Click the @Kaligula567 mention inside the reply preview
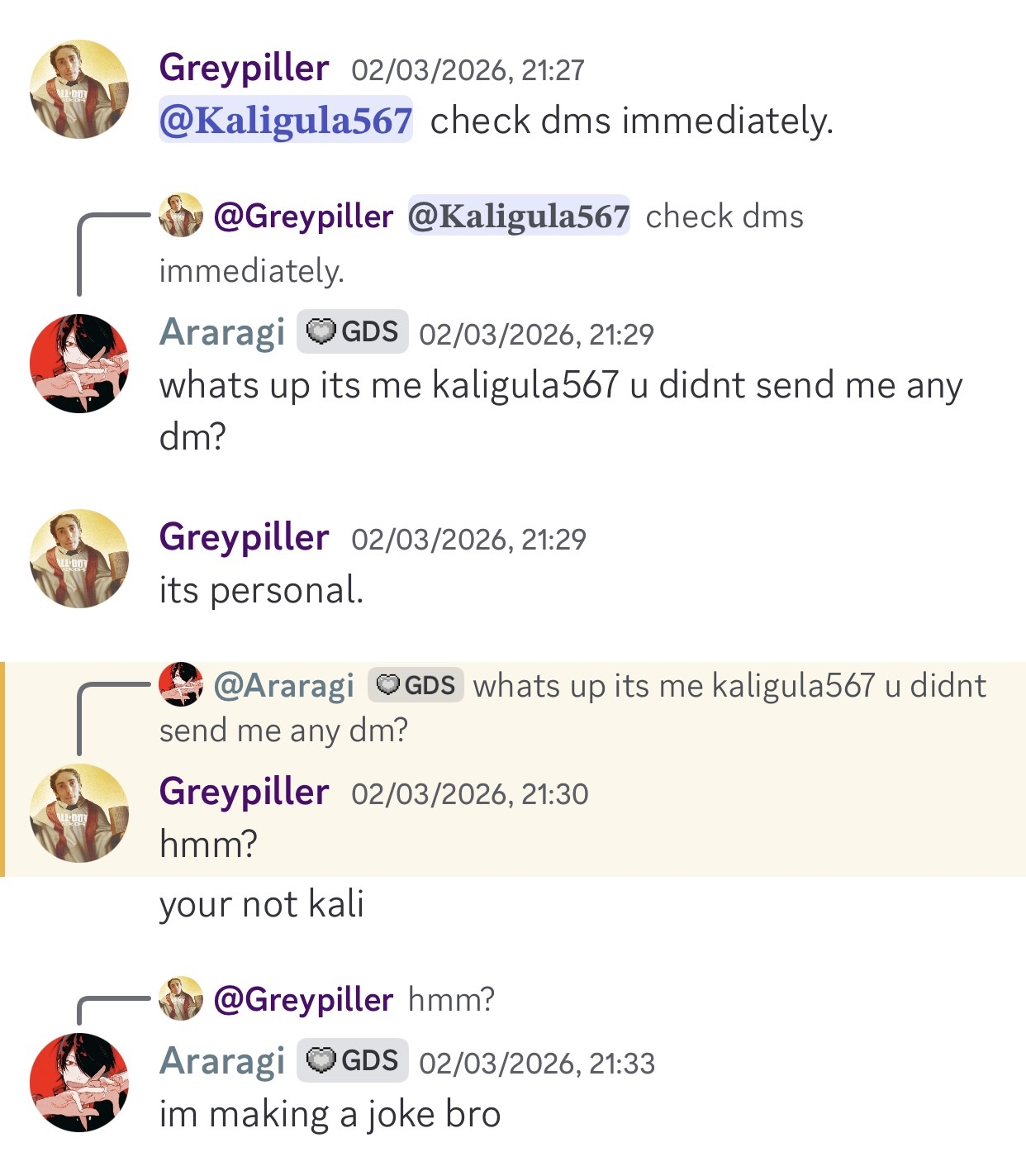The height and width of the screenshot is (1176, 1026). pyautogui.click(x=518, y=217)
